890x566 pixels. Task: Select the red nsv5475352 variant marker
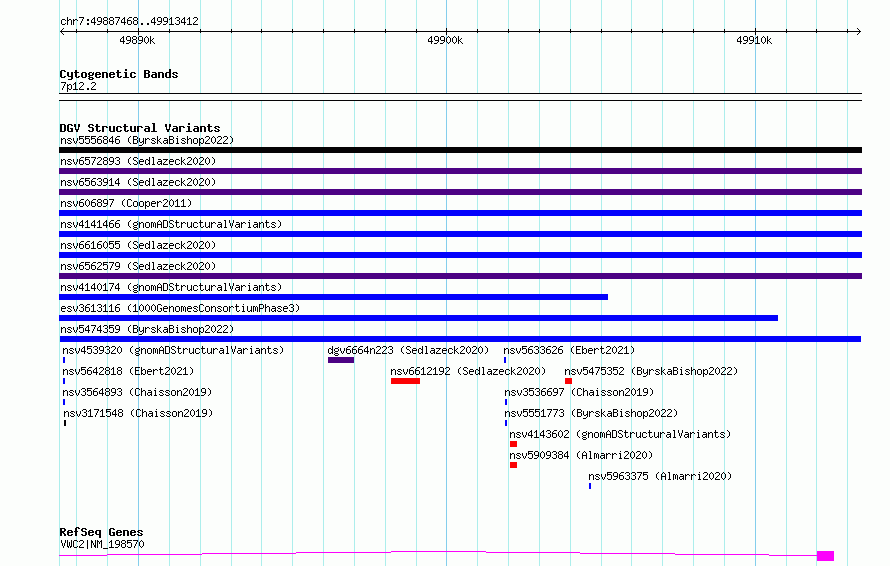click(x=568, y=381)
